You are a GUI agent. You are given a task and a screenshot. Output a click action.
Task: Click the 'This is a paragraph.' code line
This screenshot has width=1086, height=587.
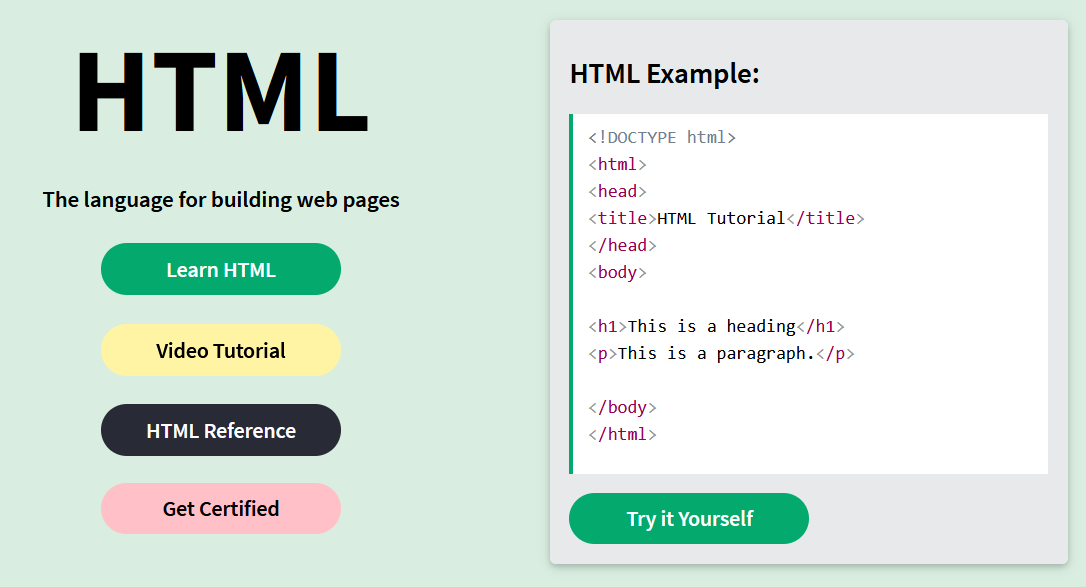click(721, 354)
